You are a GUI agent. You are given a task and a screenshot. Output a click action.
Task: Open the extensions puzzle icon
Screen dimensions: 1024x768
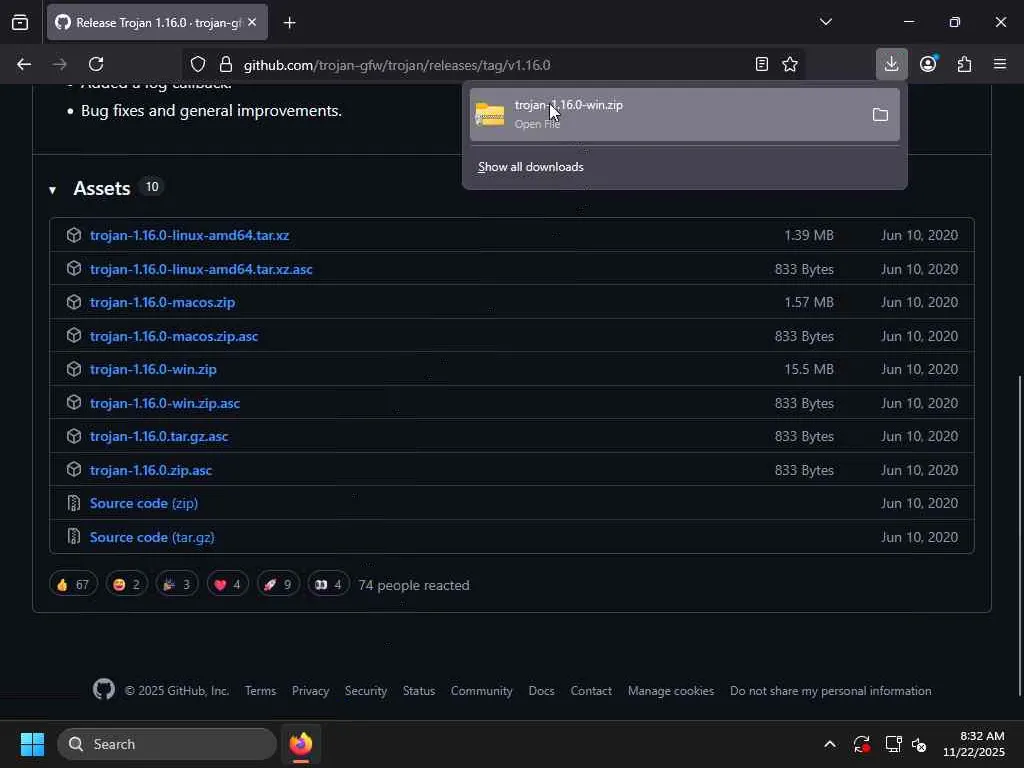[x=964, y=64]
